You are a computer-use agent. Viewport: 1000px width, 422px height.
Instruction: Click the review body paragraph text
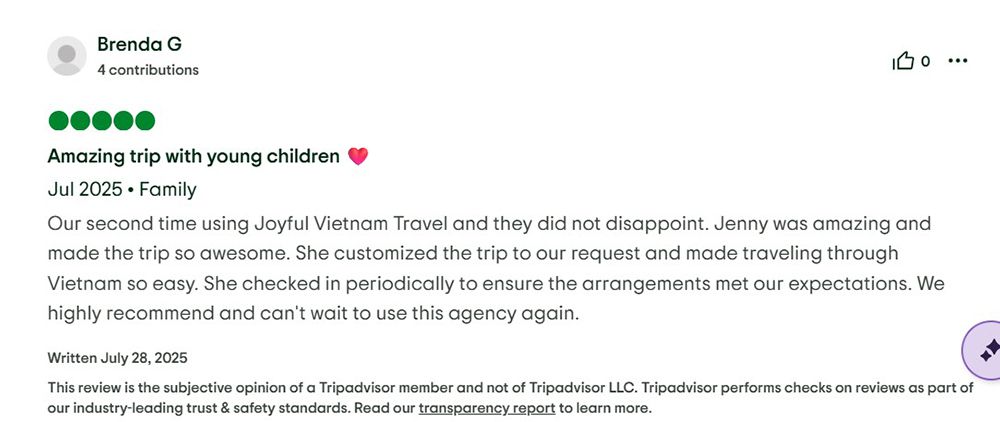click(490, 268)
